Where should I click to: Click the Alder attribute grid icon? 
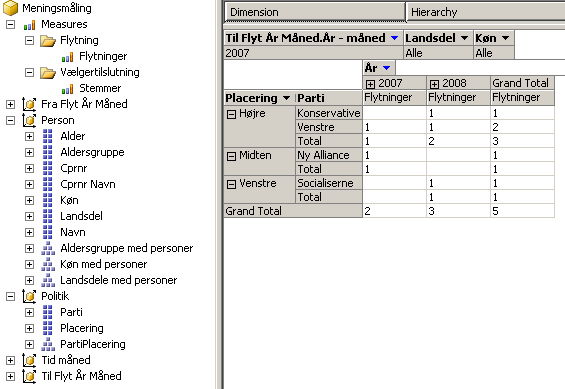click(48, 136)
